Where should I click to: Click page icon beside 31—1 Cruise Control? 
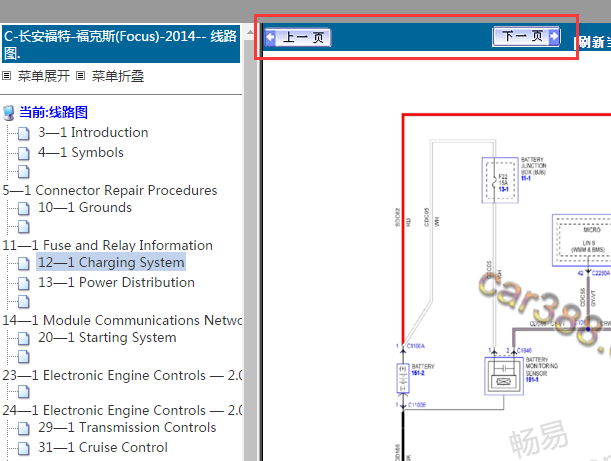pos(24,449)
